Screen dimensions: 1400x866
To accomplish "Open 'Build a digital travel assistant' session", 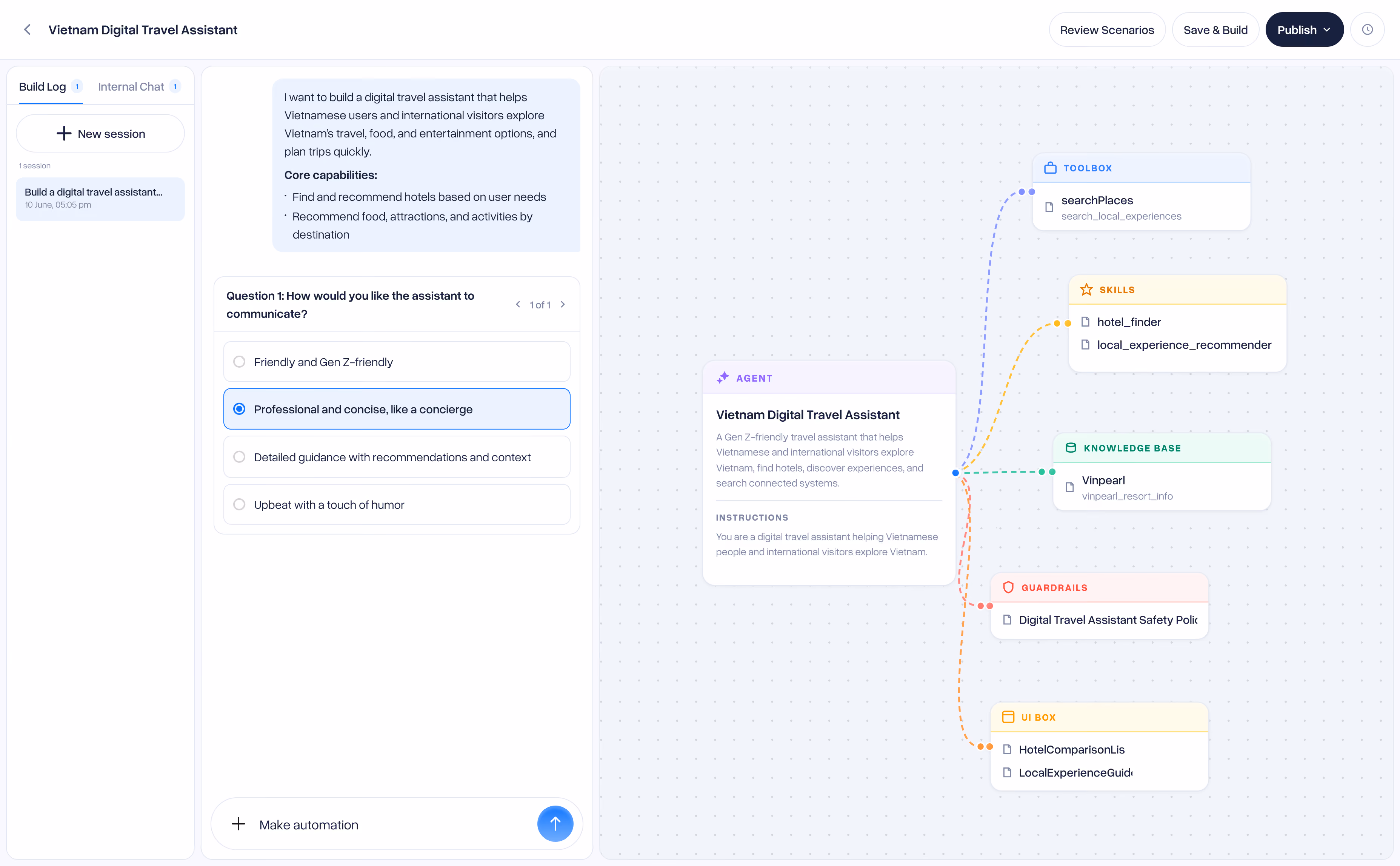I will [100, 199].
